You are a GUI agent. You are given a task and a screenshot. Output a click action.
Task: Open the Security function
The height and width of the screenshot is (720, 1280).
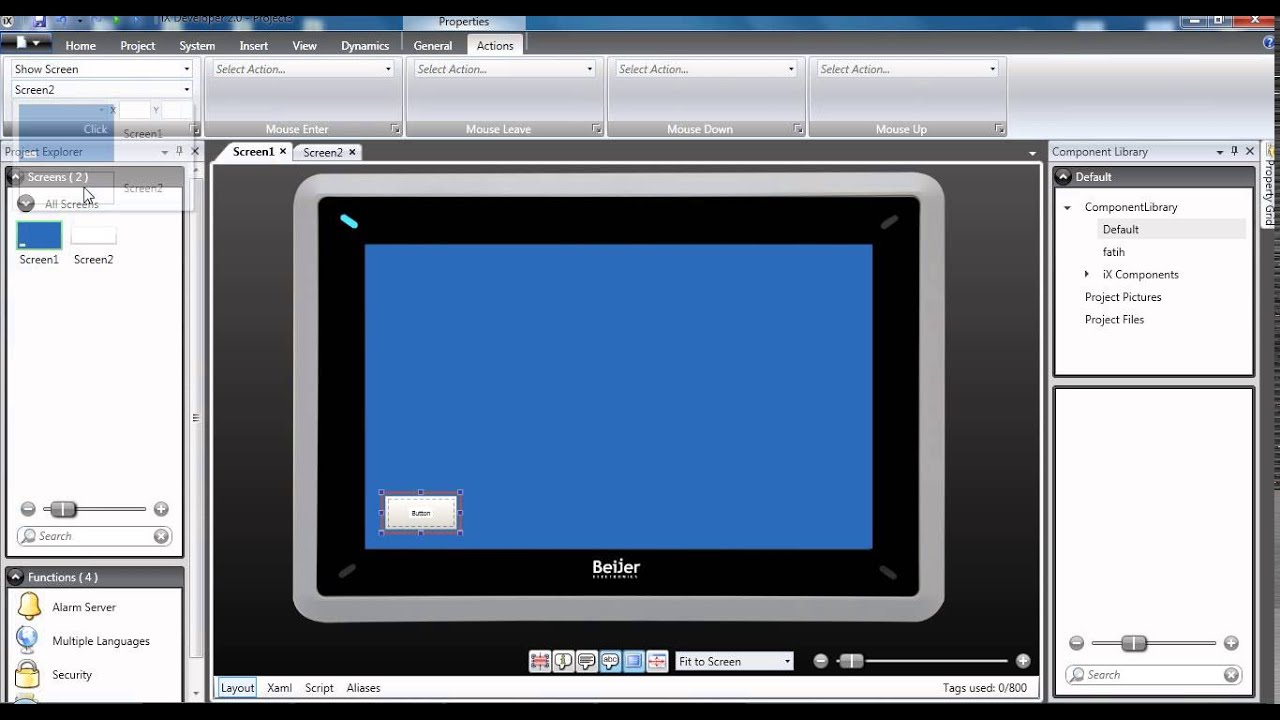click(x=72, y=675)
